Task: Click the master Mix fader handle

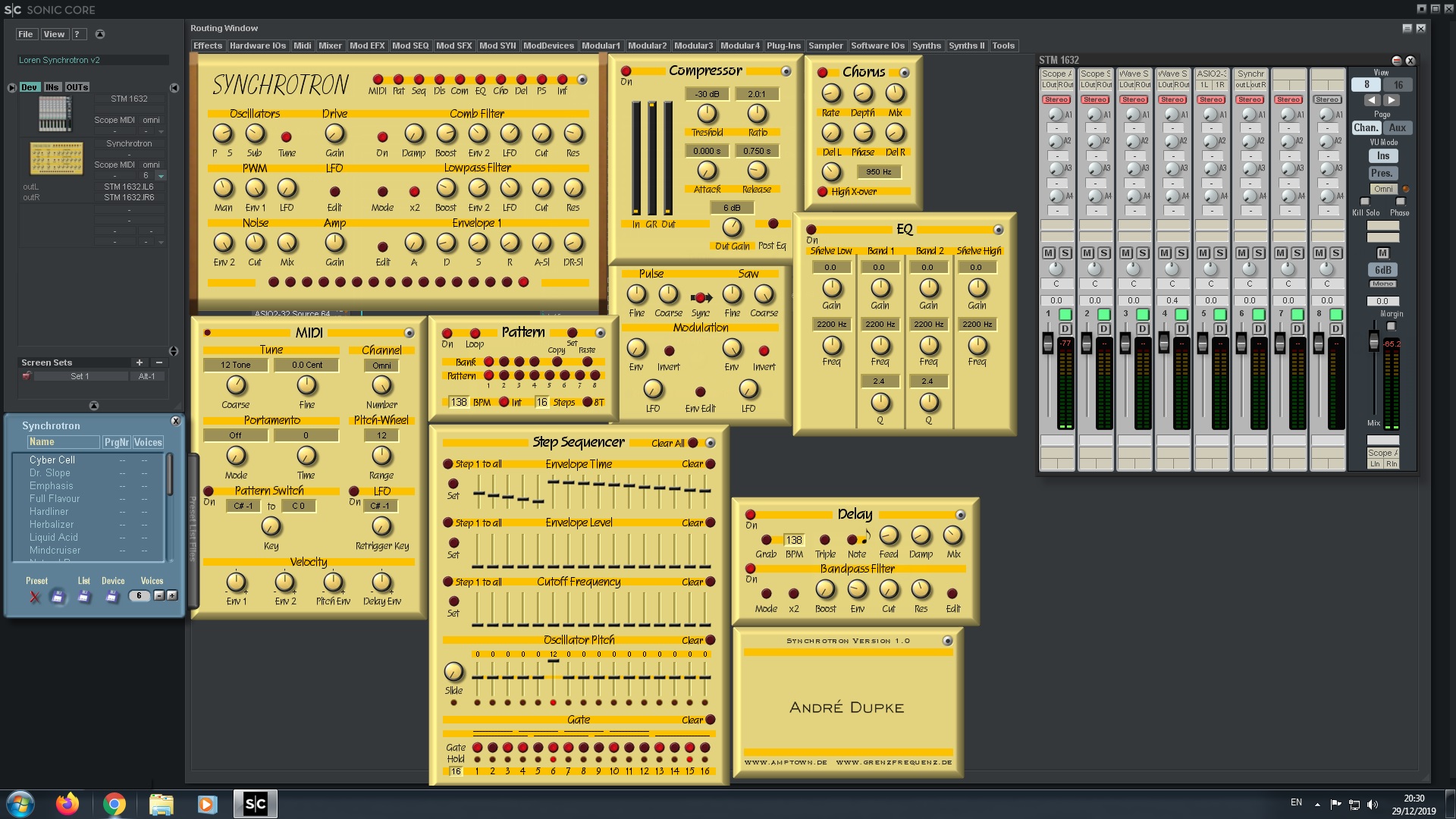Action: 1373,340
